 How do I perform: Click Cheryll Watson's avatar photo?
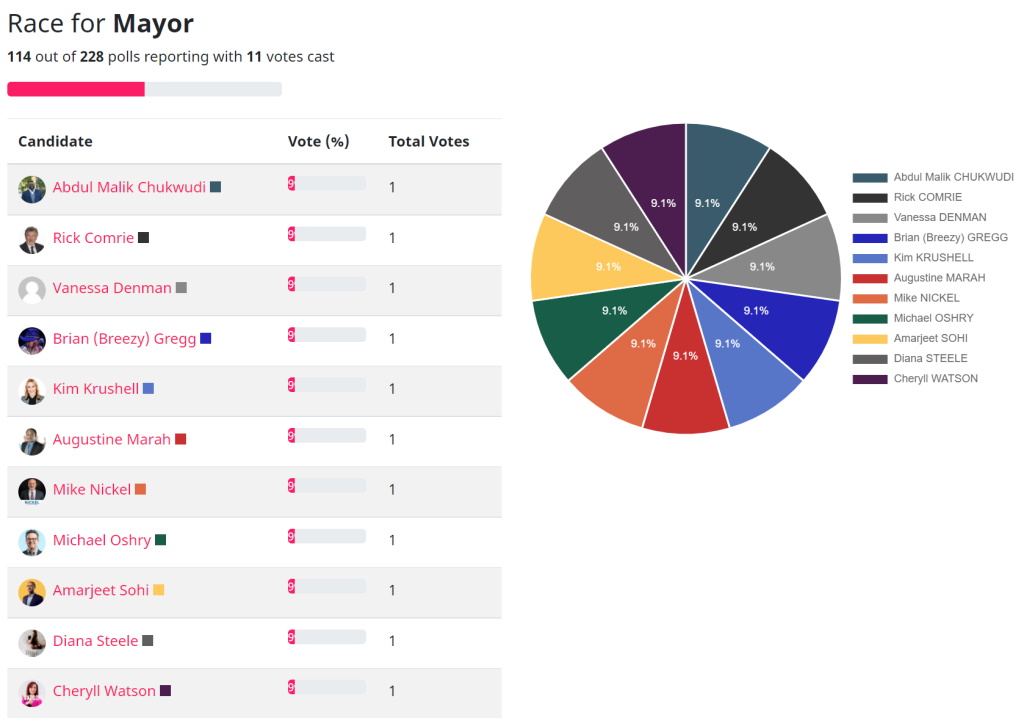click(32, 692)
